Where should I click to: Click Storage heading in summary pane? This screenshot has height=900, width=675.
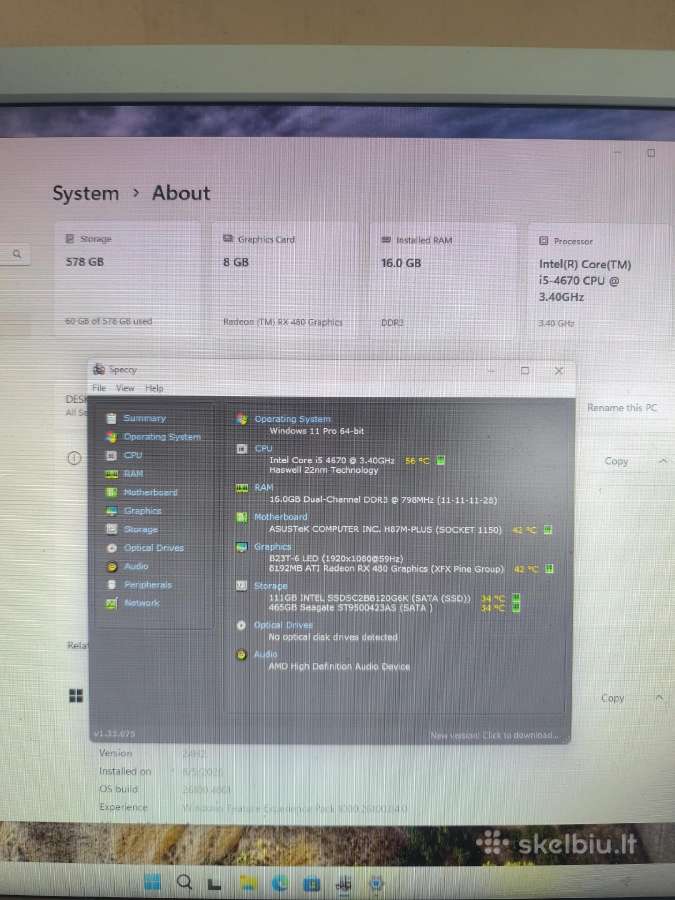270,586
